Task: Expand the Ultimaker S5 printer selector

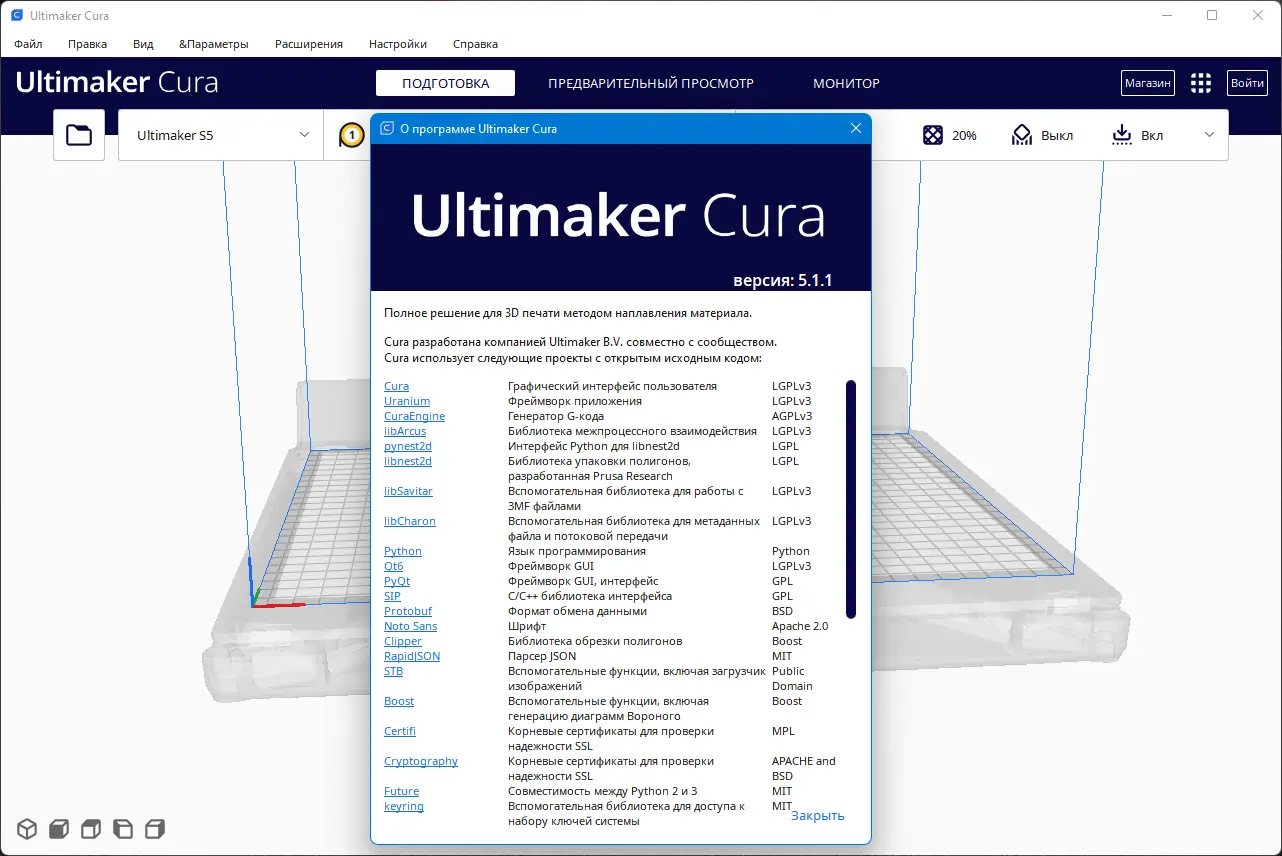Action: [x=221, y=135]
